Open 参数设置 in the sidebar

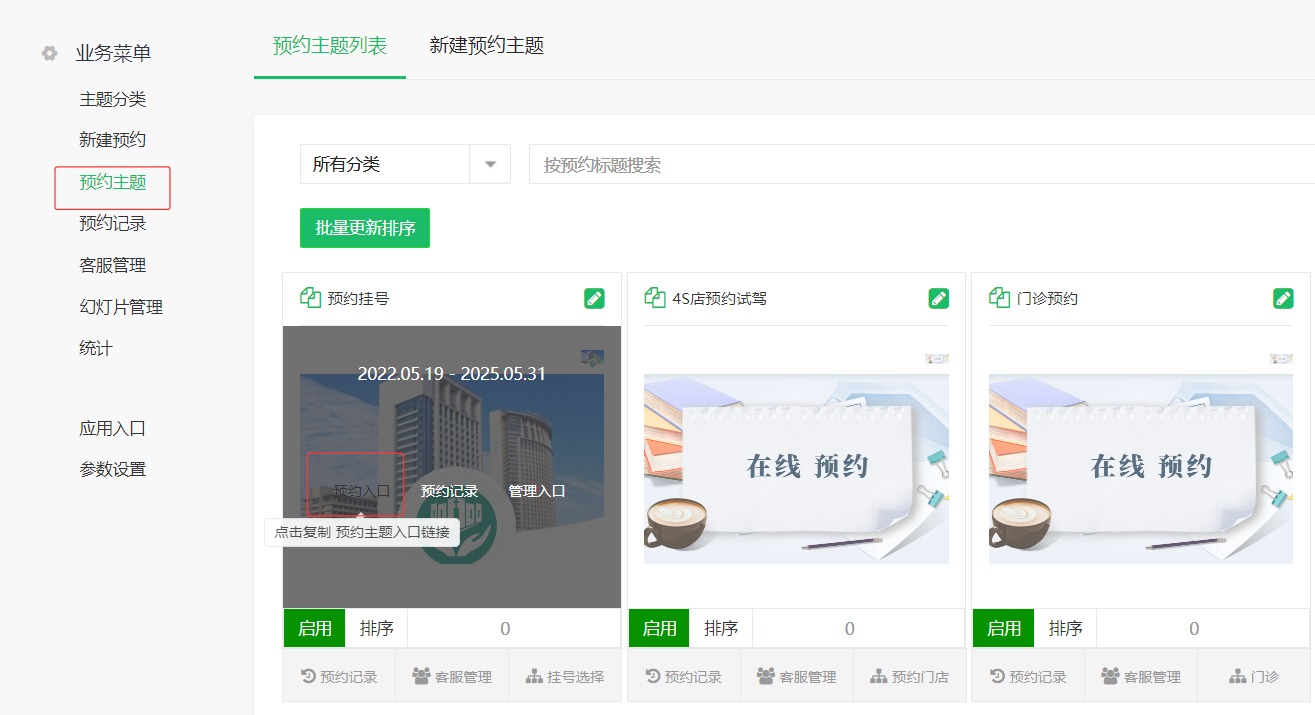coord(113,469)
